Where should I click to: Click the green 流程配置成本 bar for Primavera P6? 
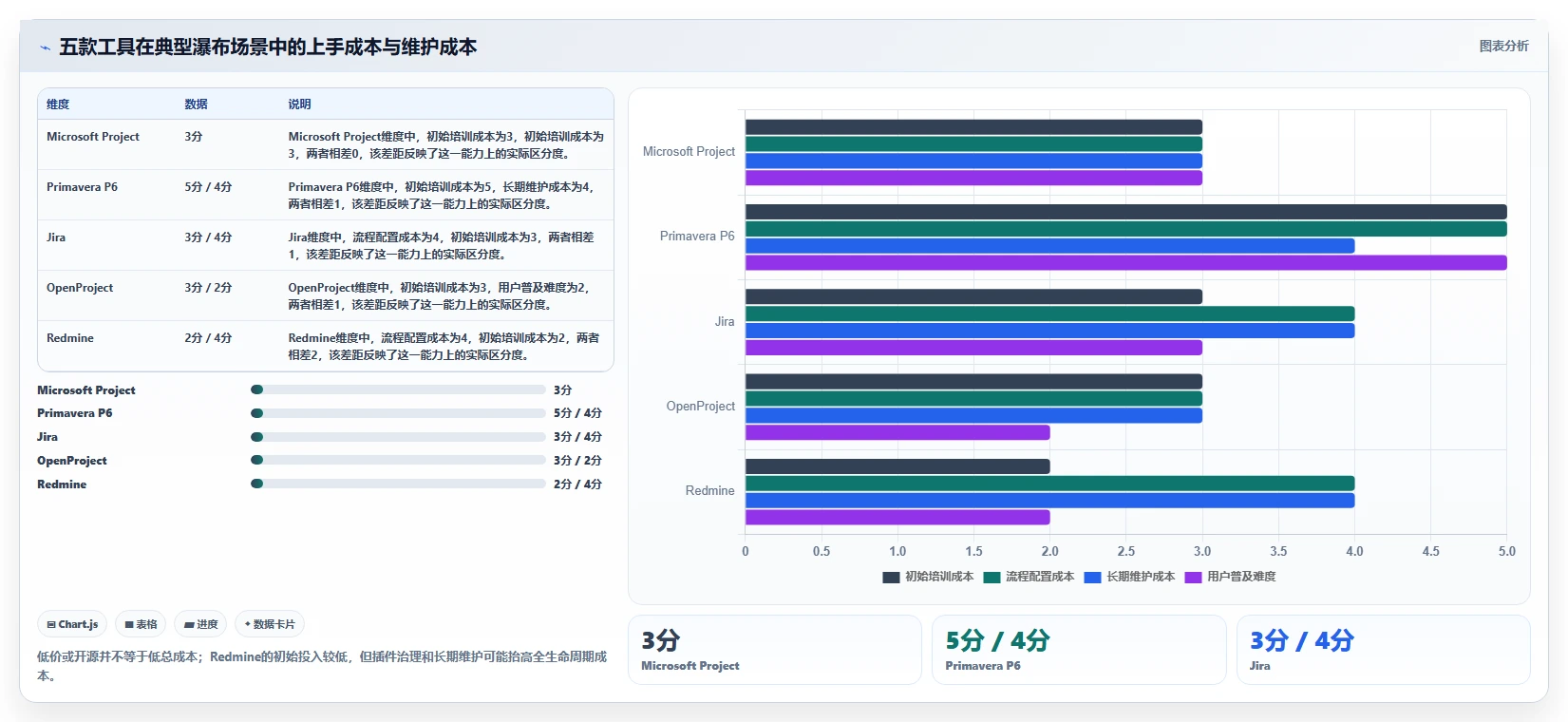pyautogui.click(x=1125, y=229)
